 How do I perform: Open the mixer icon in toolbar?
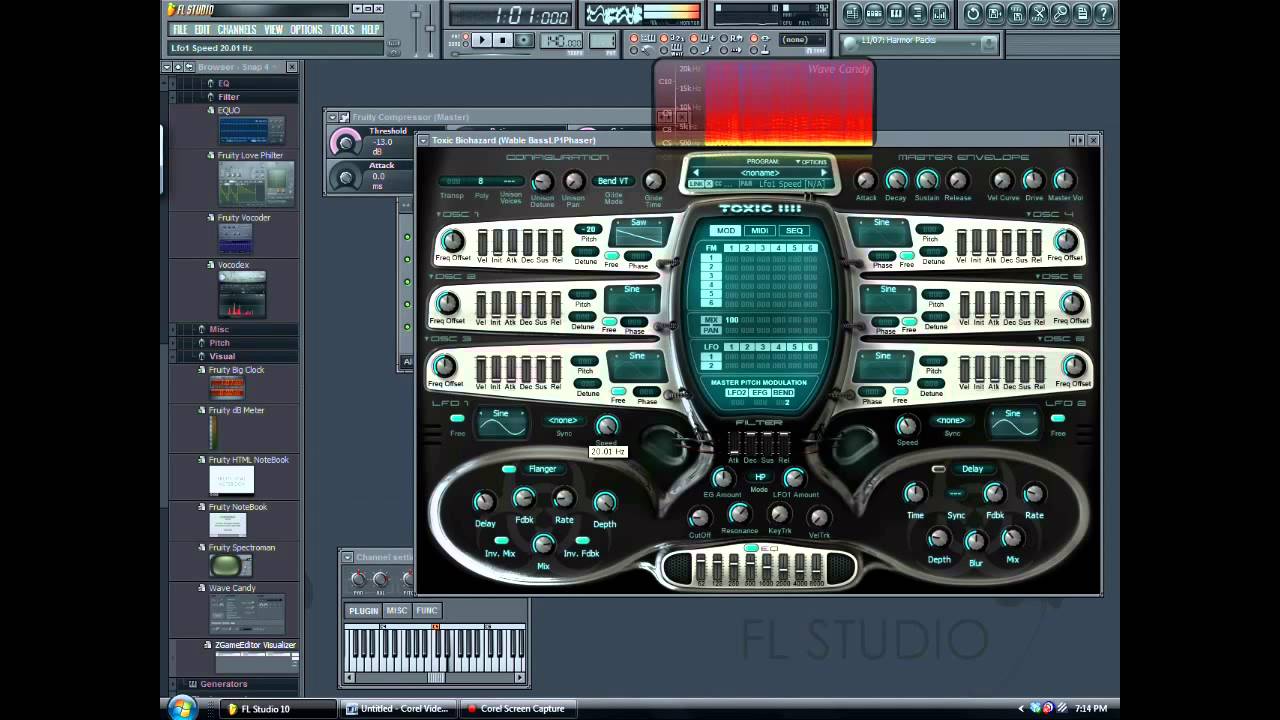click(x=940, y=13)
